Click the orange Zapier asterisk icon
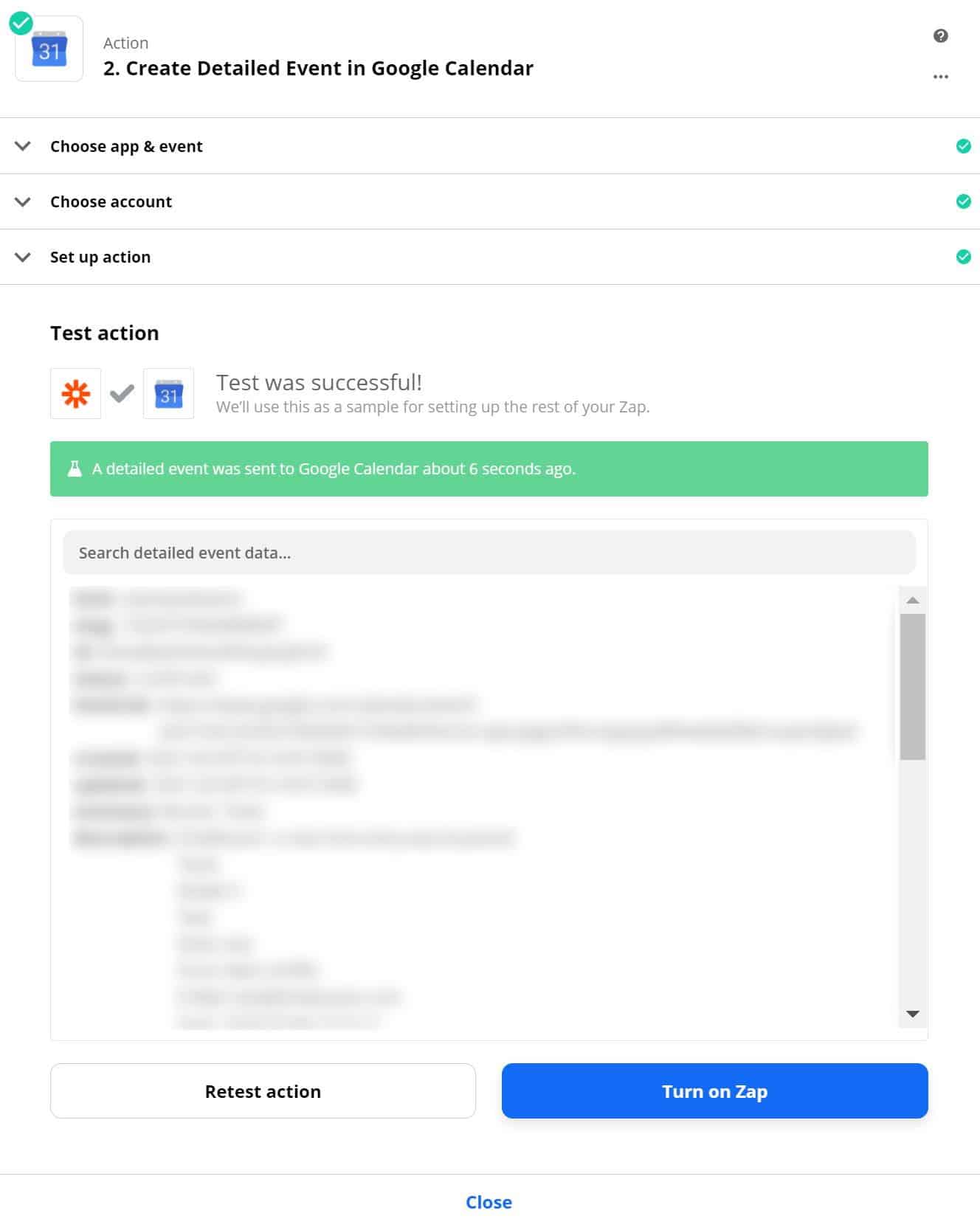The image size is (980, 1227). pyautogui.click(x=75, y=394)
